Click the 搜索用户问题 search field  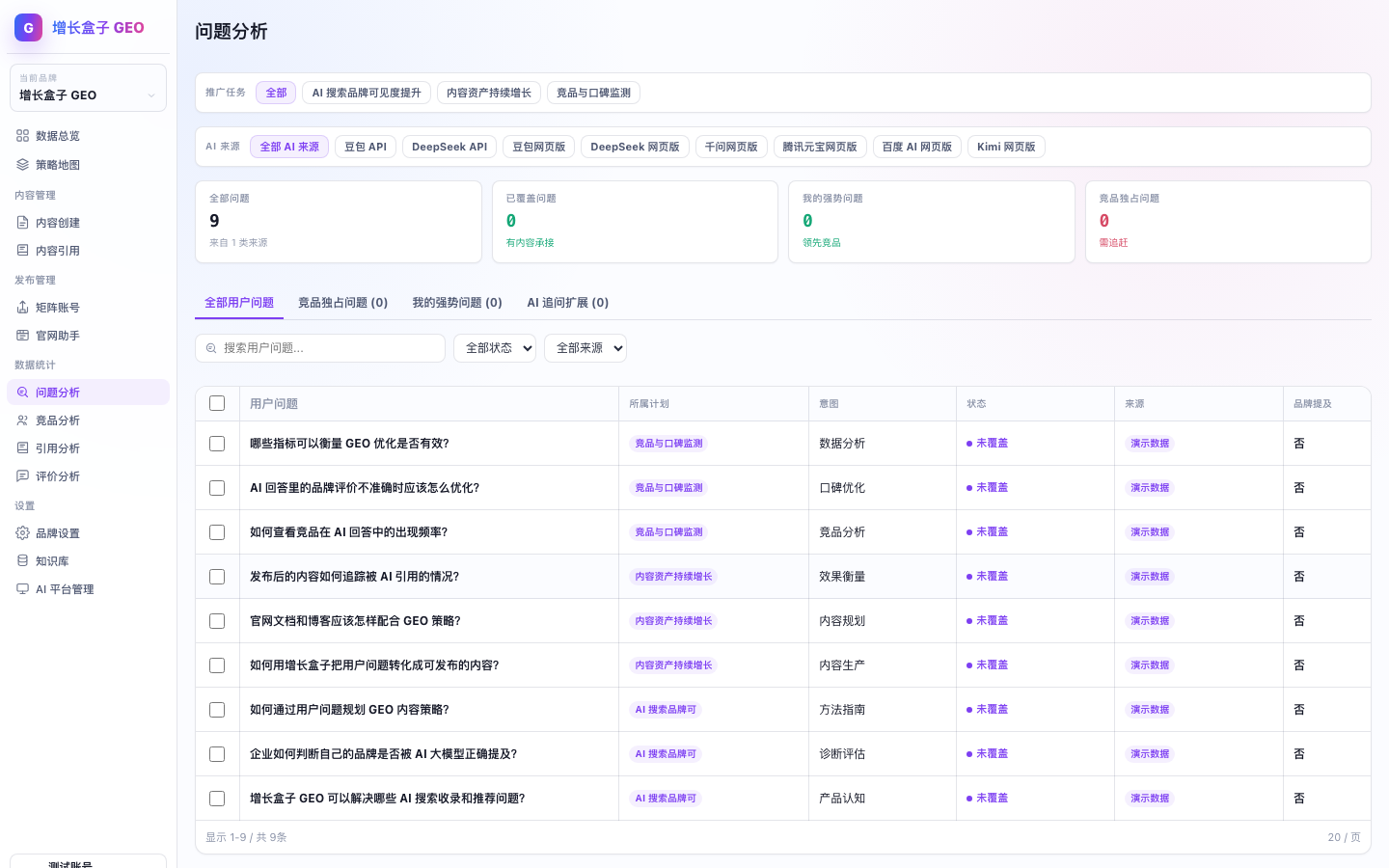point(320,348)
